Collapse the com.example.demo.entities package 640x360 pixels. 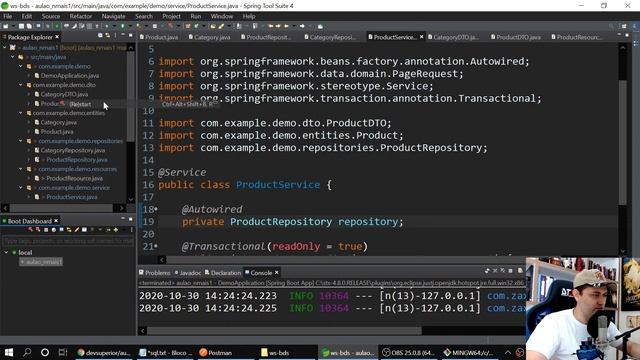click(x=21, y=113)
